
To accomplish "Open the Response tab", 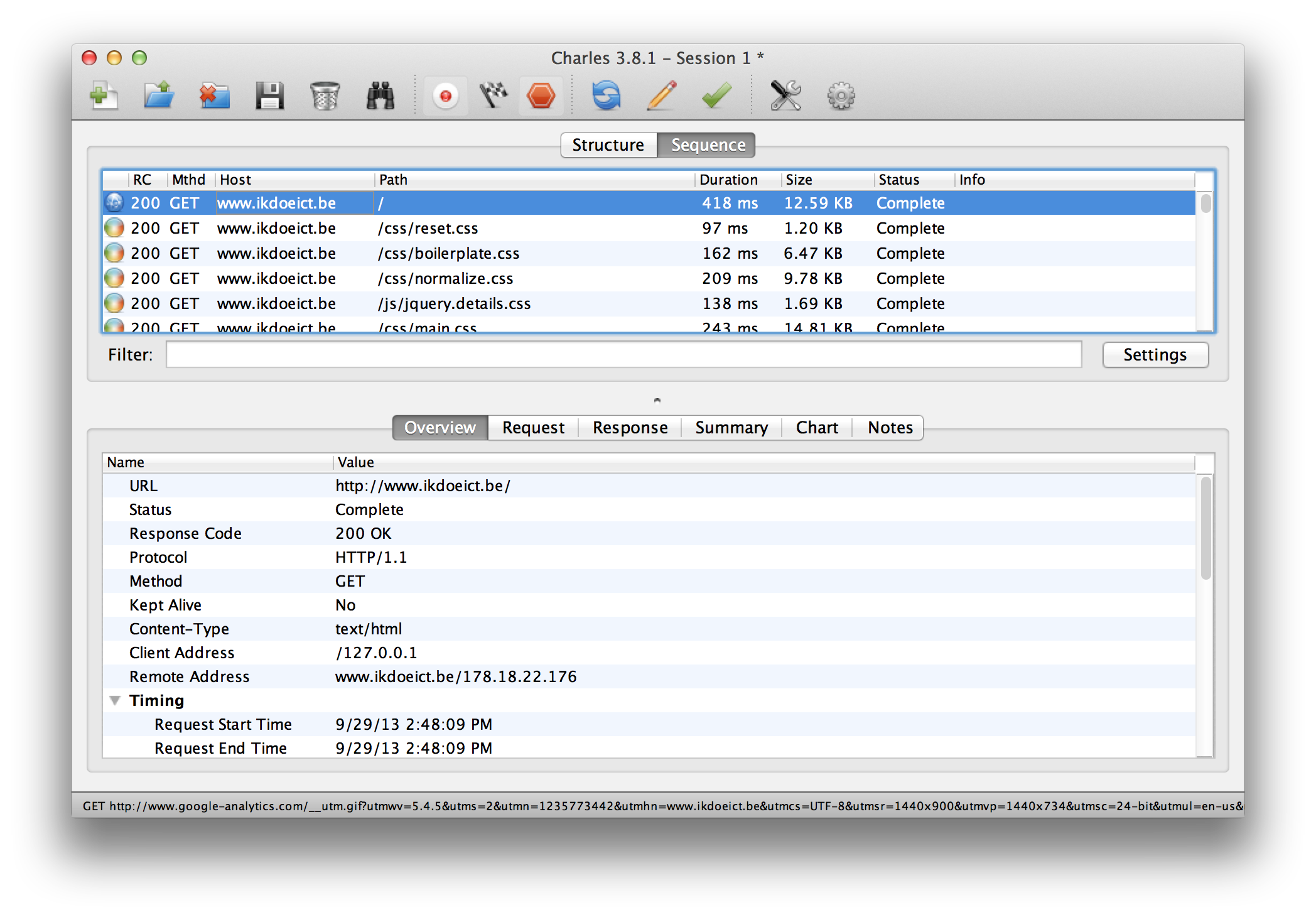I will pos(630,427).
